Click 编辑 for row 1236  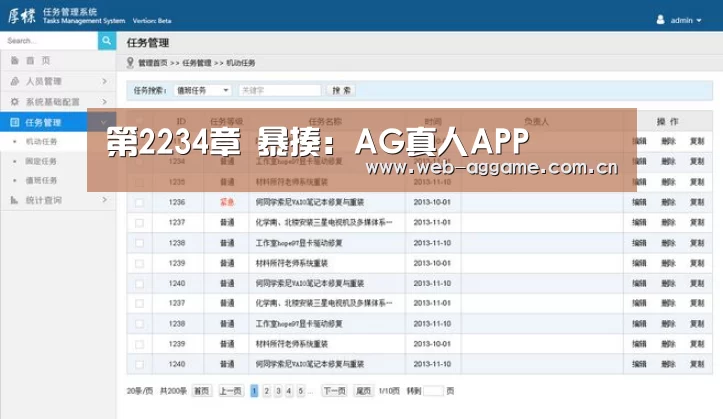click(639, 202)
